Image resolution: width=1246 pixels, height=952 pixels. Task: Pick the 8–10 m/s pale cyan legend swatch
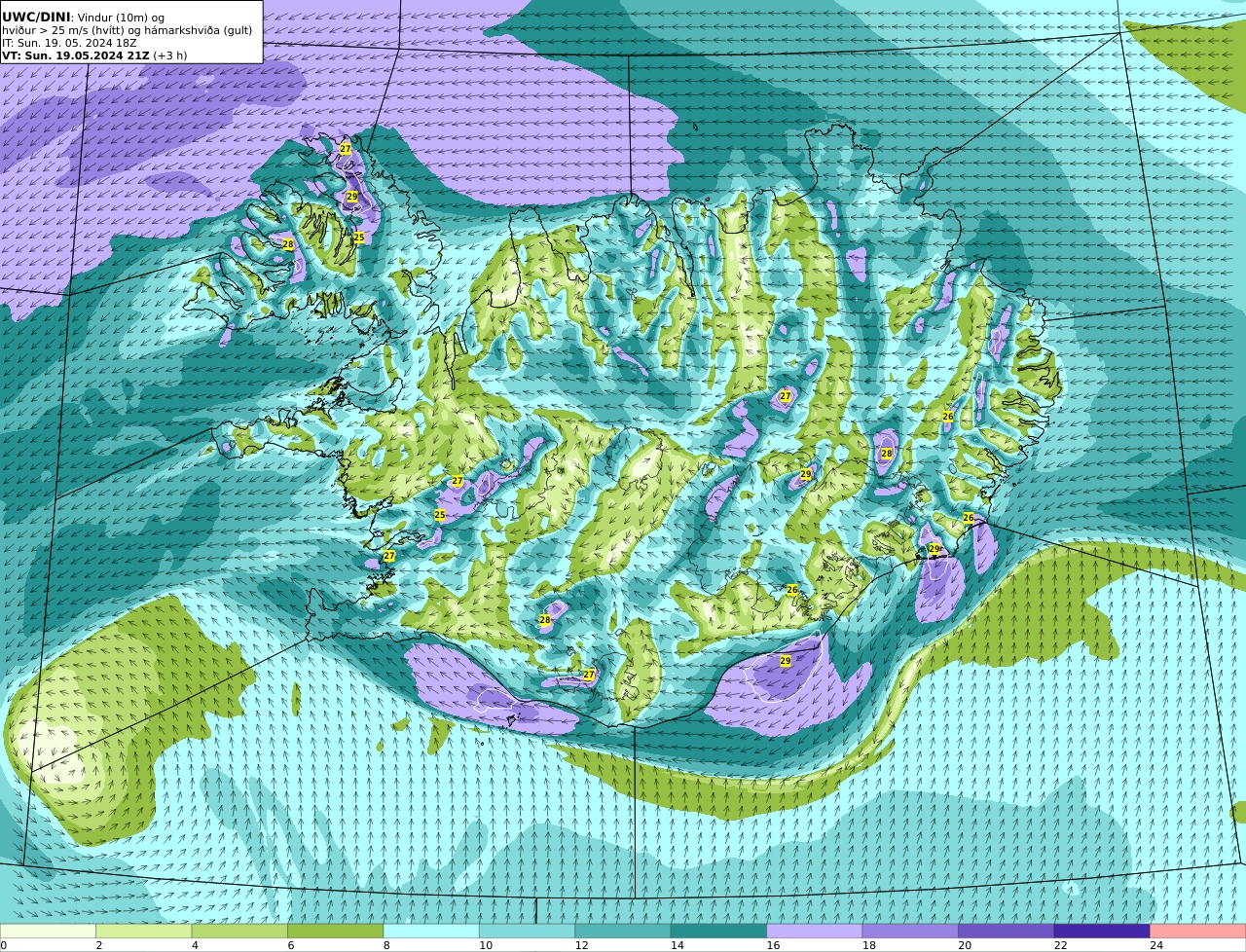(x=431, y=931)
